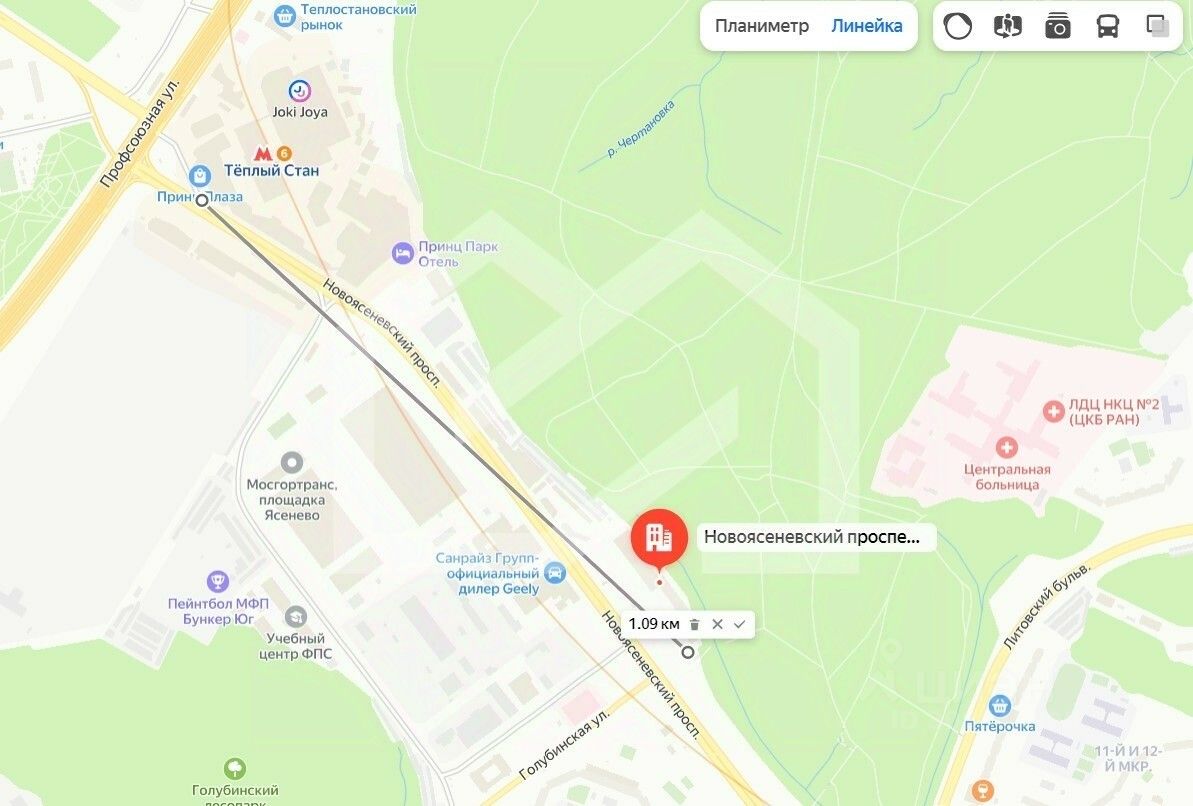This screenshot has width=1193, height=806.
Task: Confirm ruler measurement with checkmark
Action: click(x=740, y=624)
